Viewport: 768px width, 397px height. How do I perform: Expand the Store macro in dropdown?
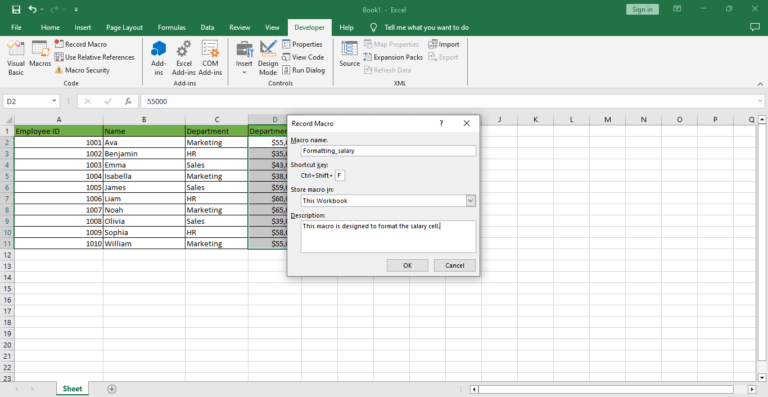coord(470,201)
